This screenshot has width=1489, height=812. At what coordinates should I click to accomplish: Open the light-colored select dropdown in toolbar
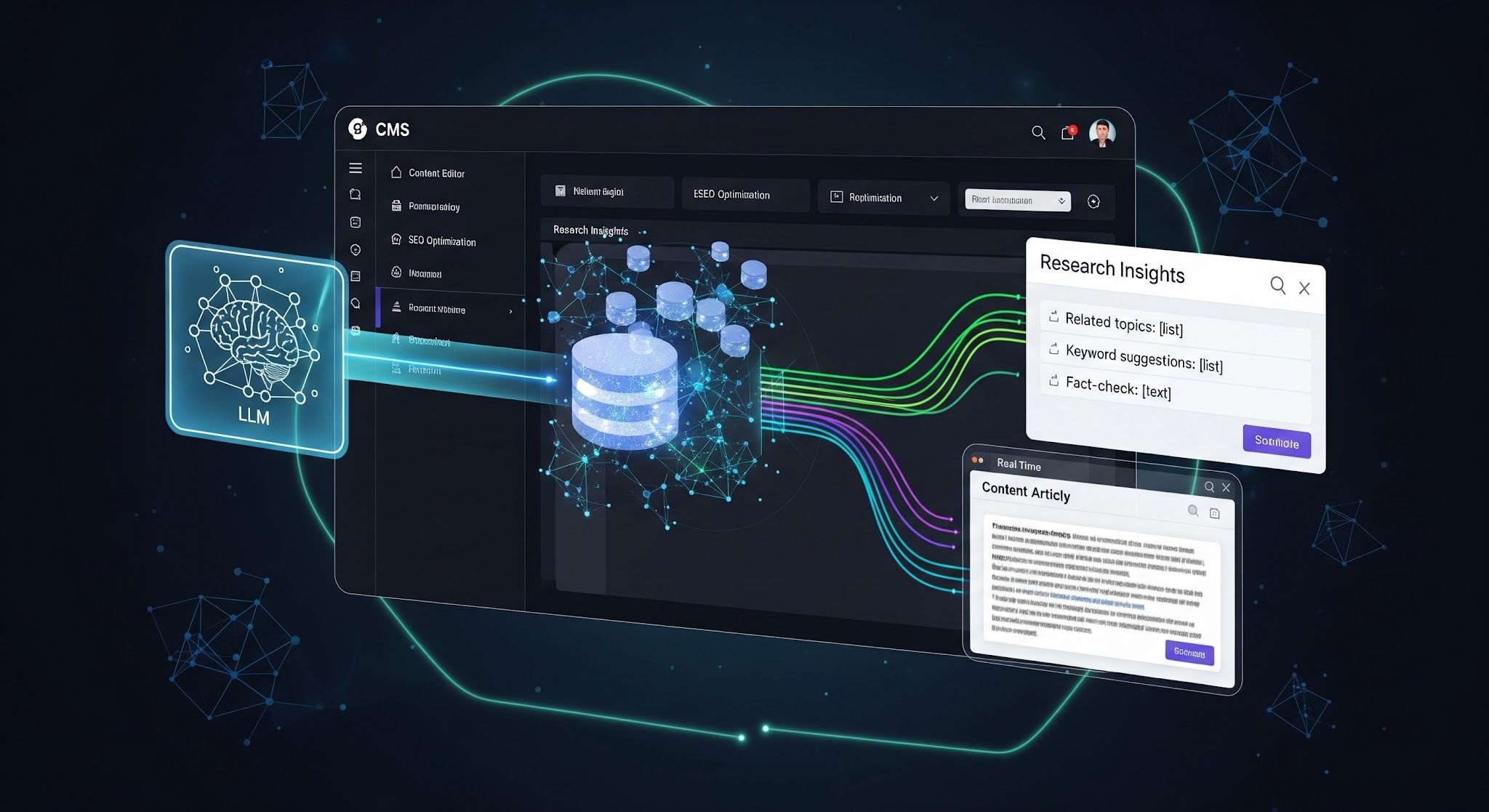pyautogui.click(x=1017, y=200)
